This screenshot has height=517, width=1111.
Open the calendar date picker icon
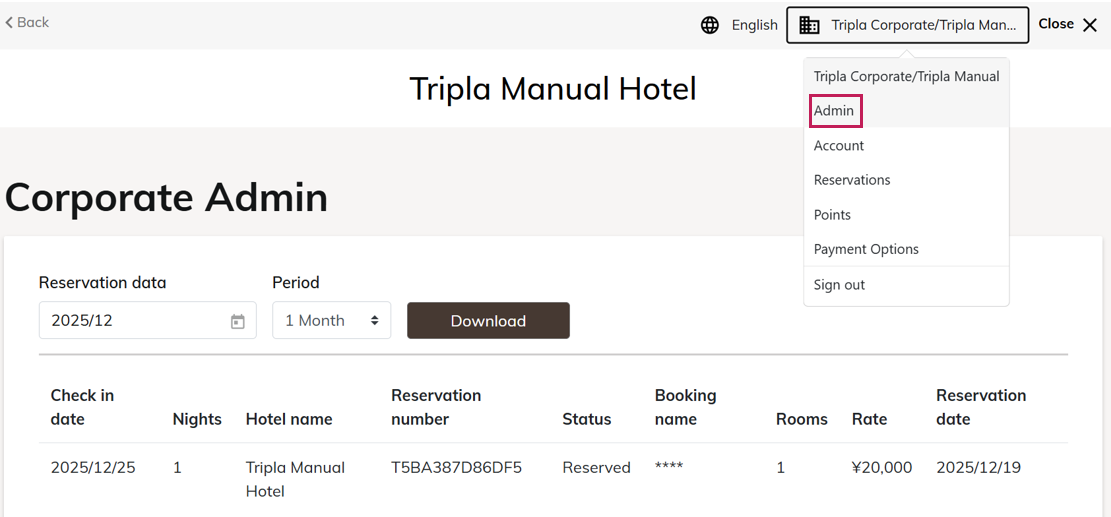238,321
